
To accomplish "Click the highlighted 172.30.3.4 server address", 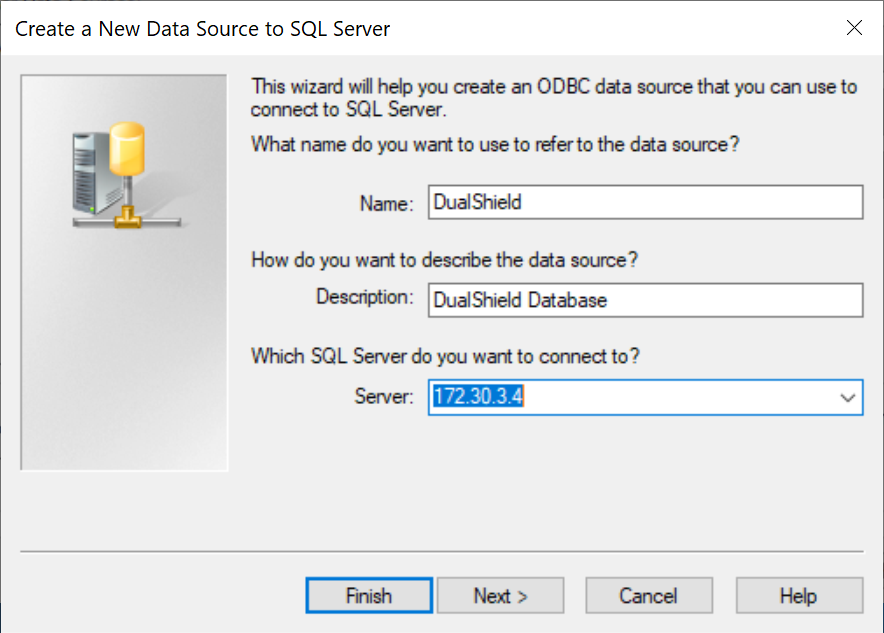I will 479,397.
